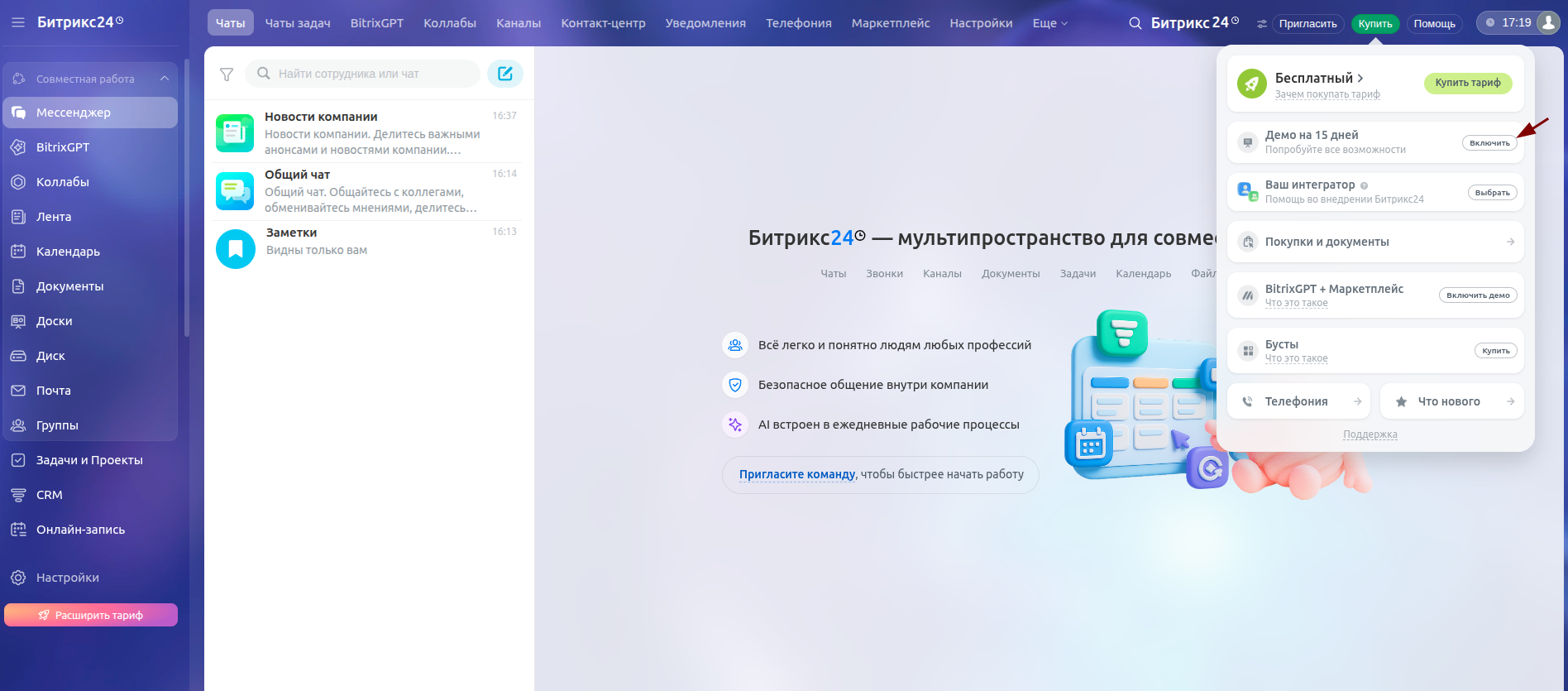
Task: Click the green Купить button in header
Action: click(1375, 24)
